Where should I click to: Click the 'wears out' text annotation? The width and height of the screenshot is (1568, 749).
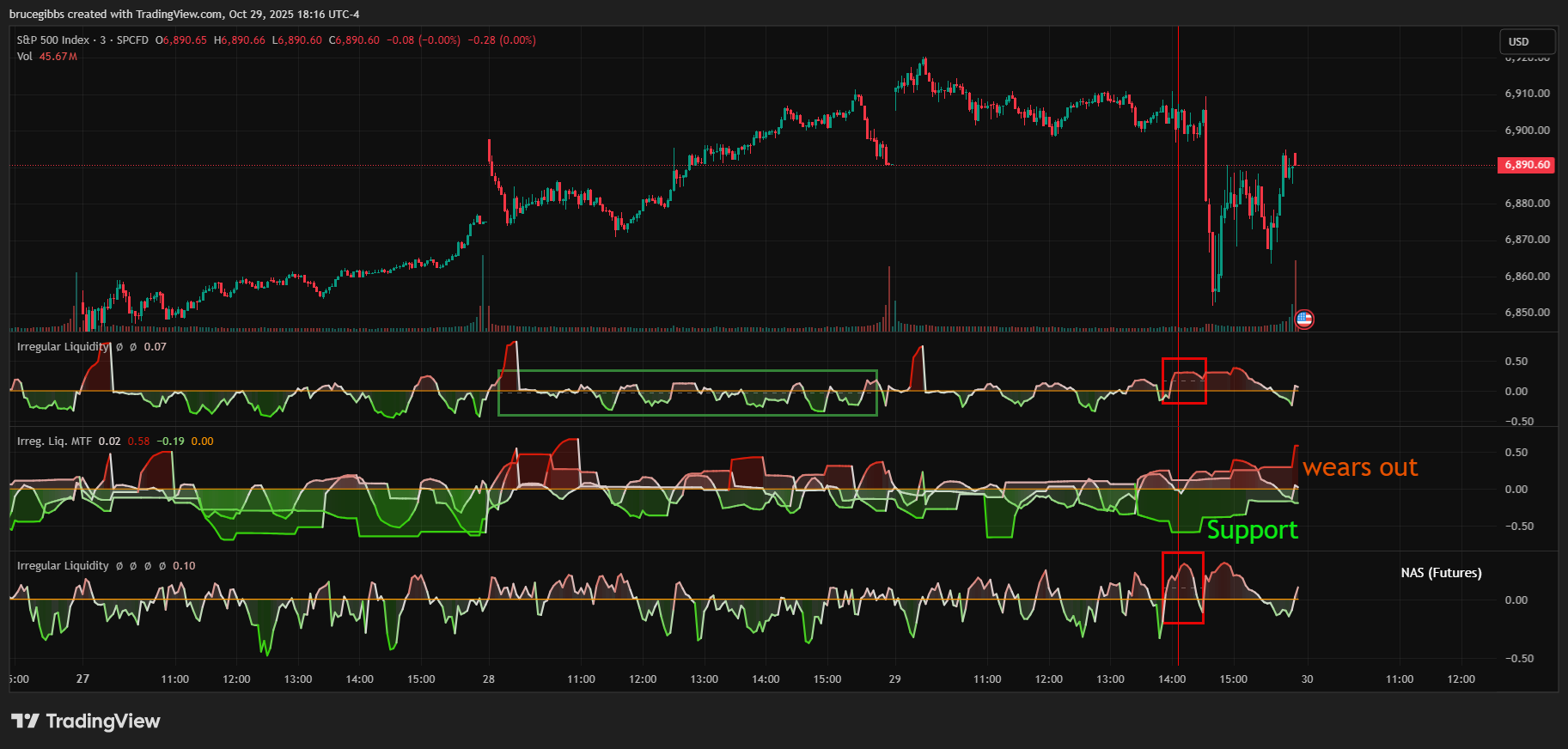(1360, 467)
